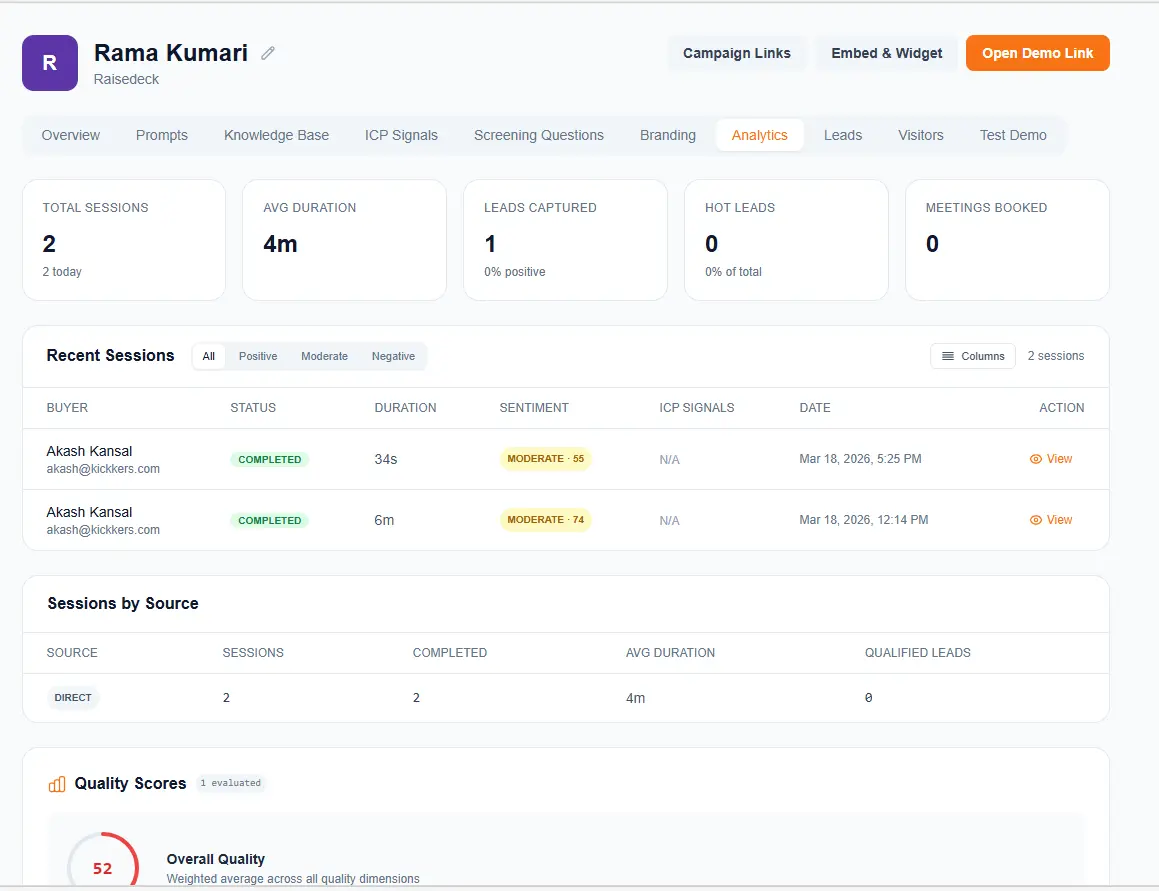Click the Hot Leads card

coord(786,240)
